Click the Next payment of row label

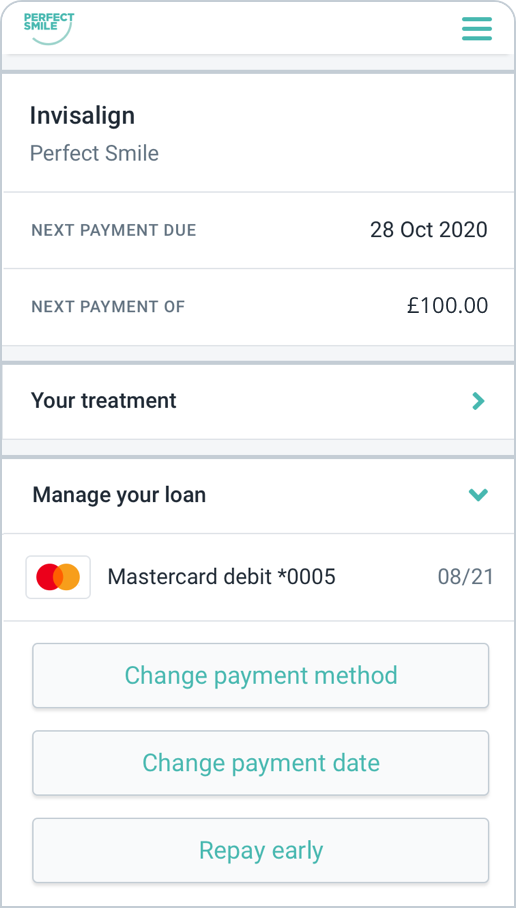(x=108, y=306)
